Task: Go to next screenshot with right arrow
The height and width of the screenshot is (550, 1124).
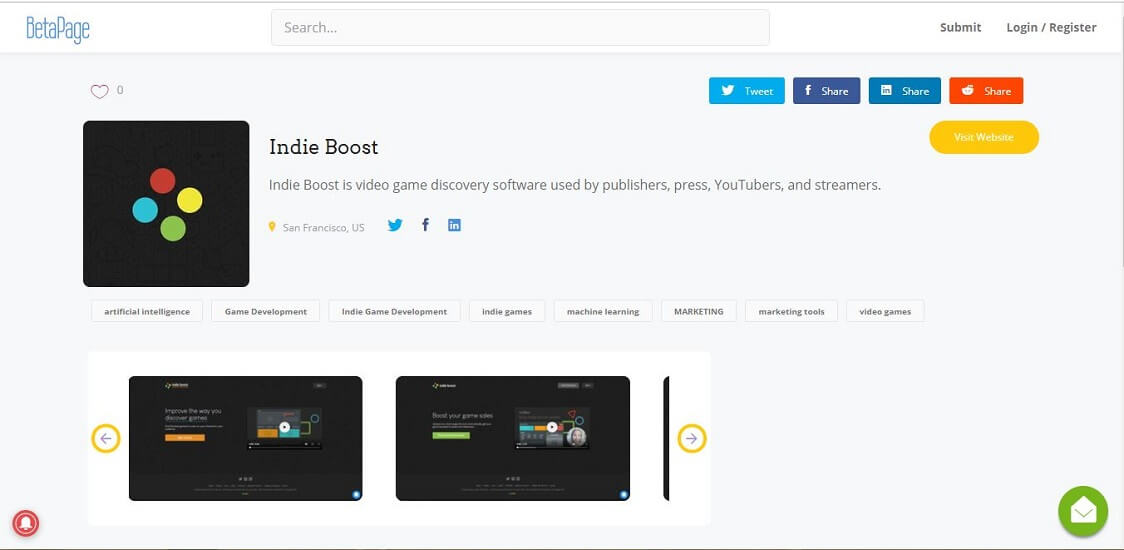Action: point(692,438)
